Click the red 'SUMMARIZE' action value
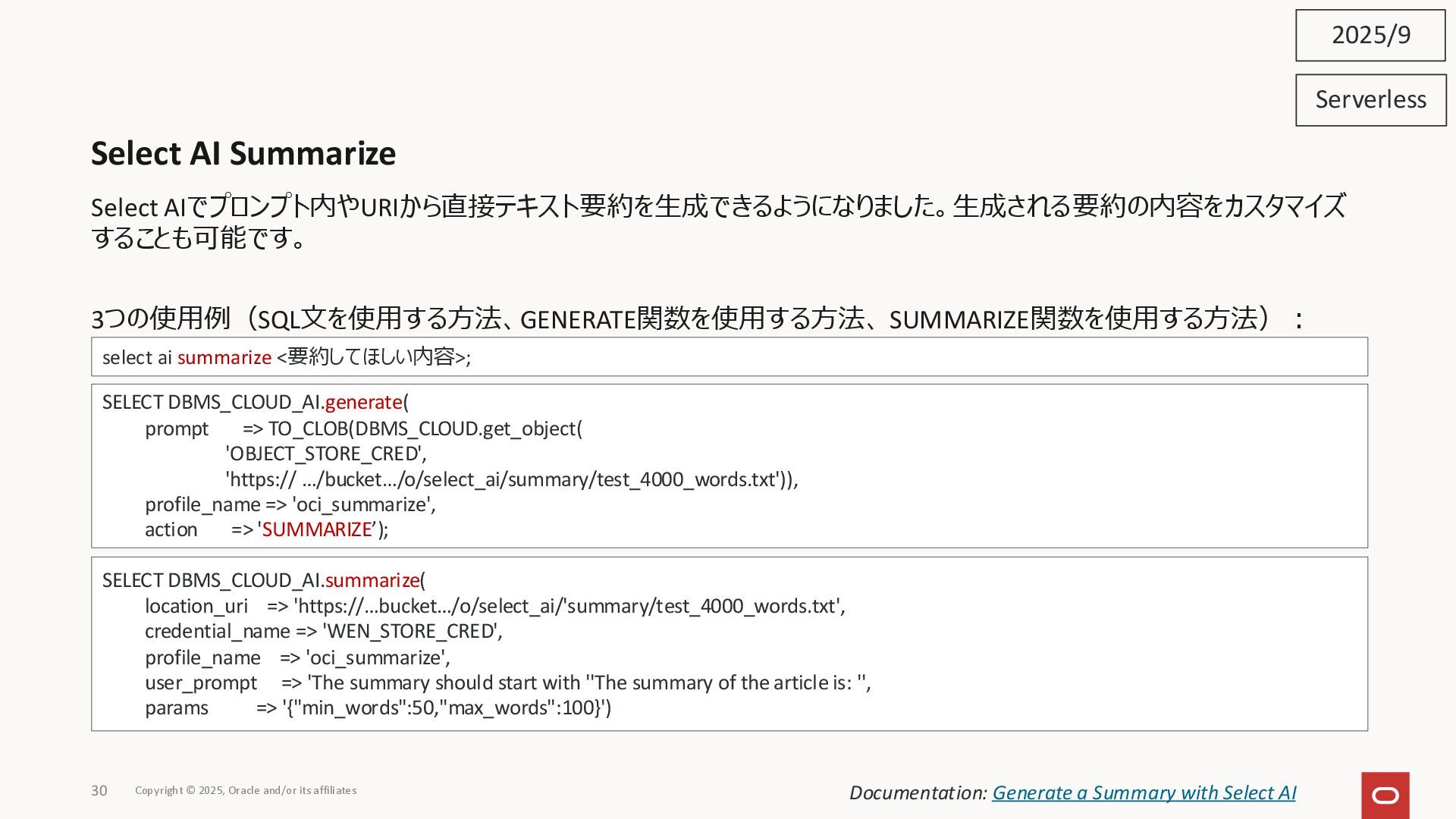The image size is (1456, 819). click(x=316, y=529)
